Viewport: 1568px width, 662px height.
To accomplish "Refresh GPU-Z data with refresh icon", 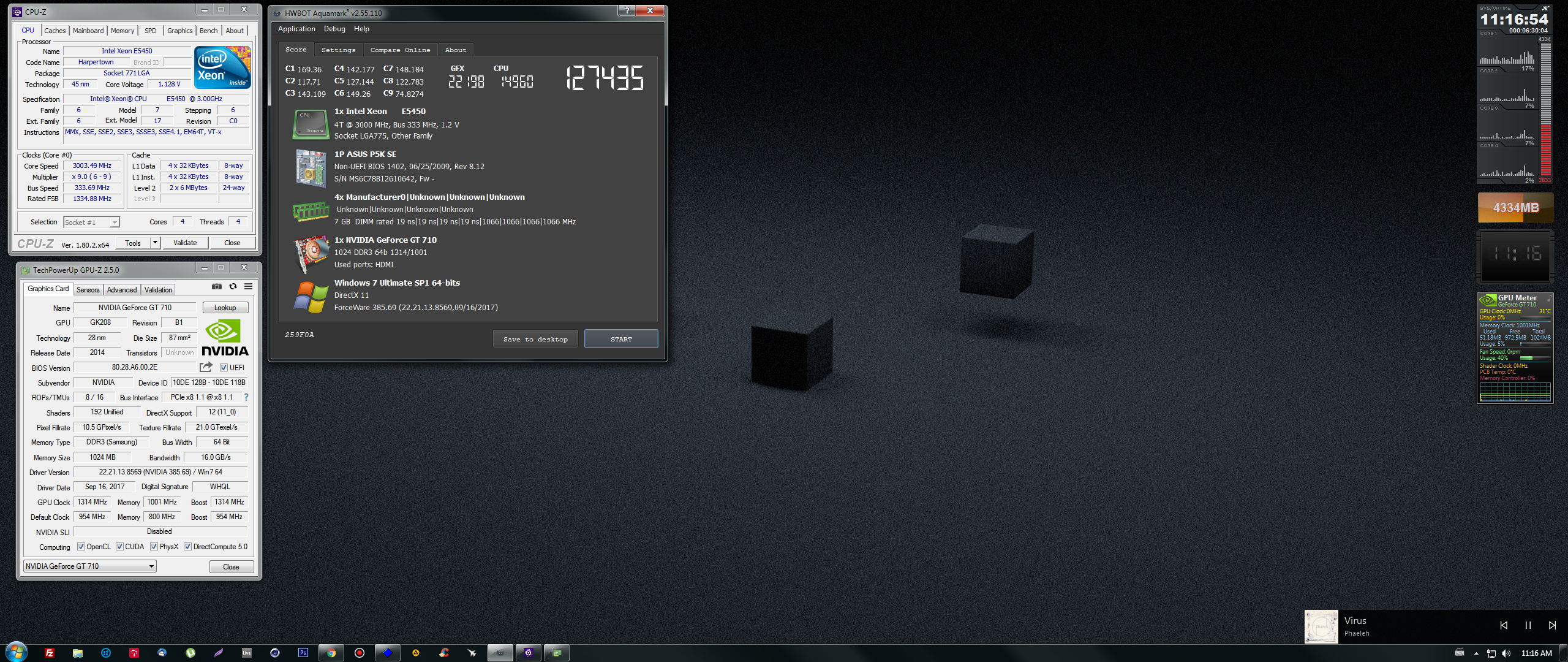I will click(233, 286).
